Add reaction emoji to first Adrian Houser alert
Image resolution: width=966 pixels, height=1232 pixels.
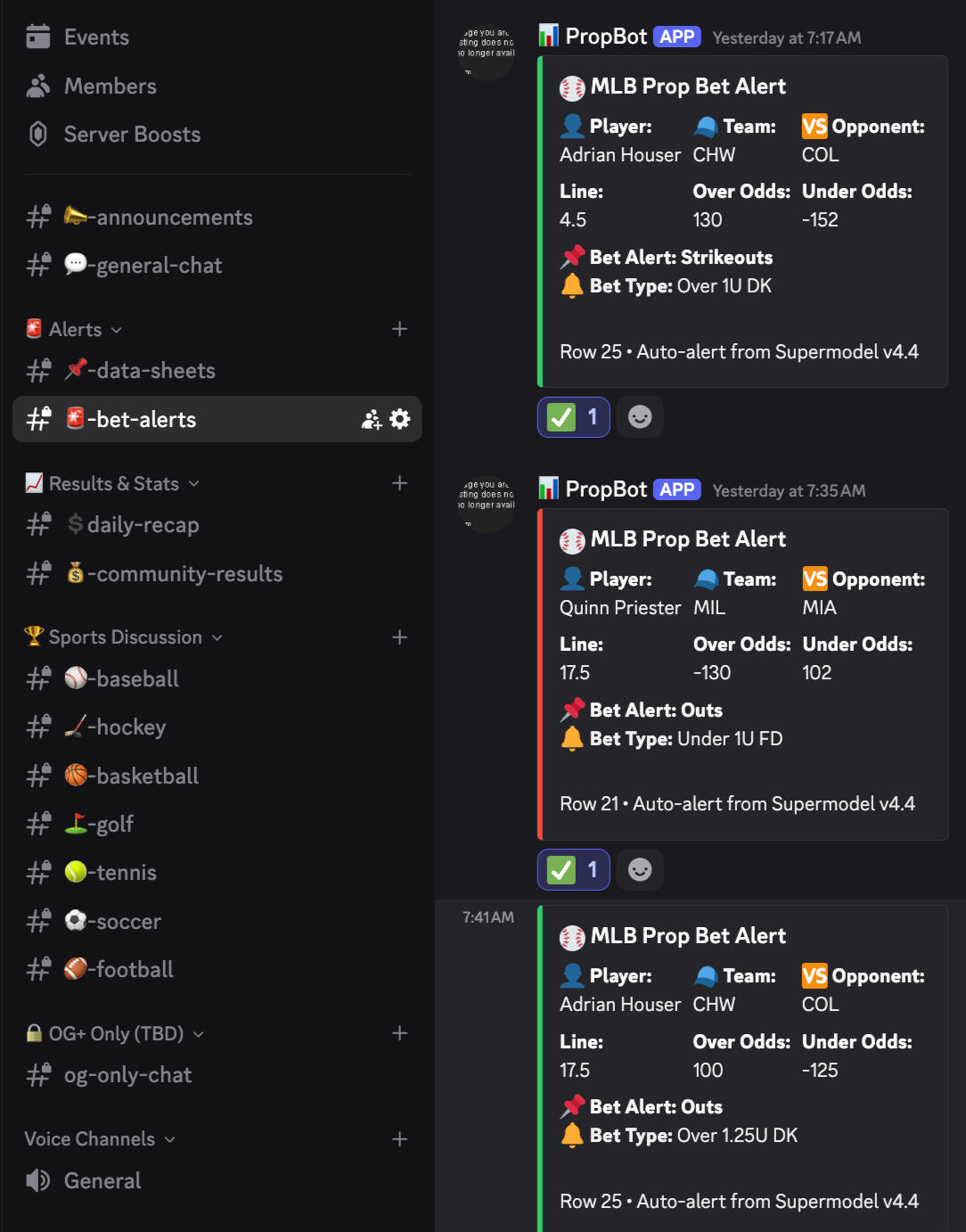[640, 416]
